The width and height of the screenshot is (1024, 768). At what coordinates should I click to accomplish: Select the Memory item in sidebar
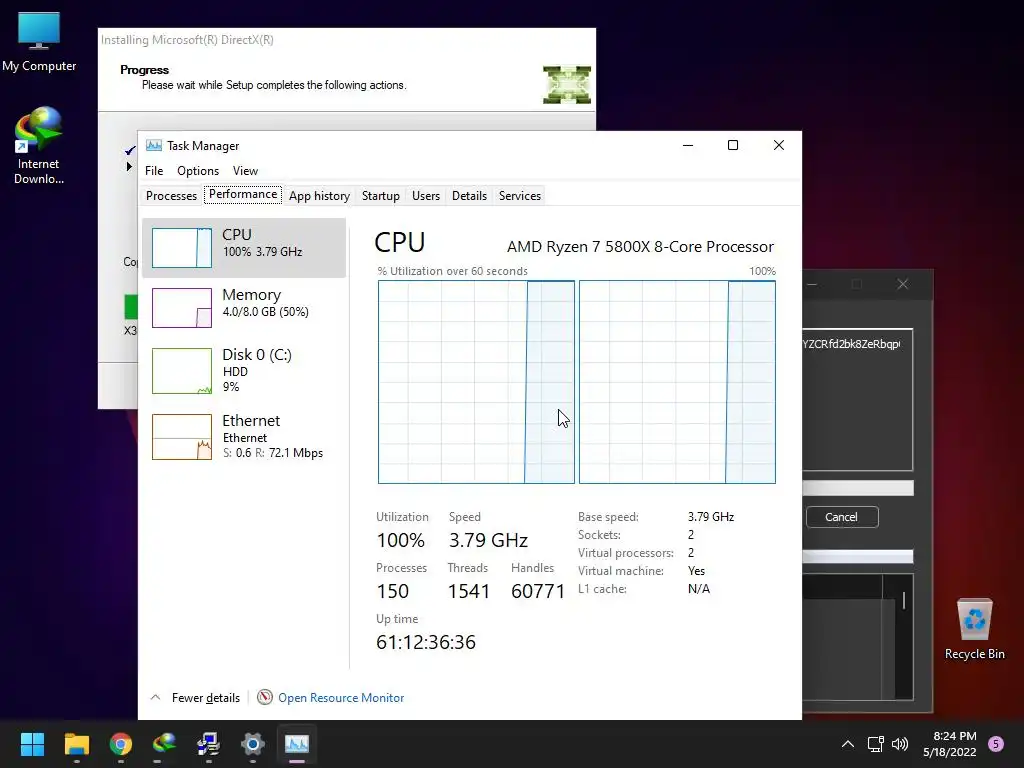click(244, 308)
